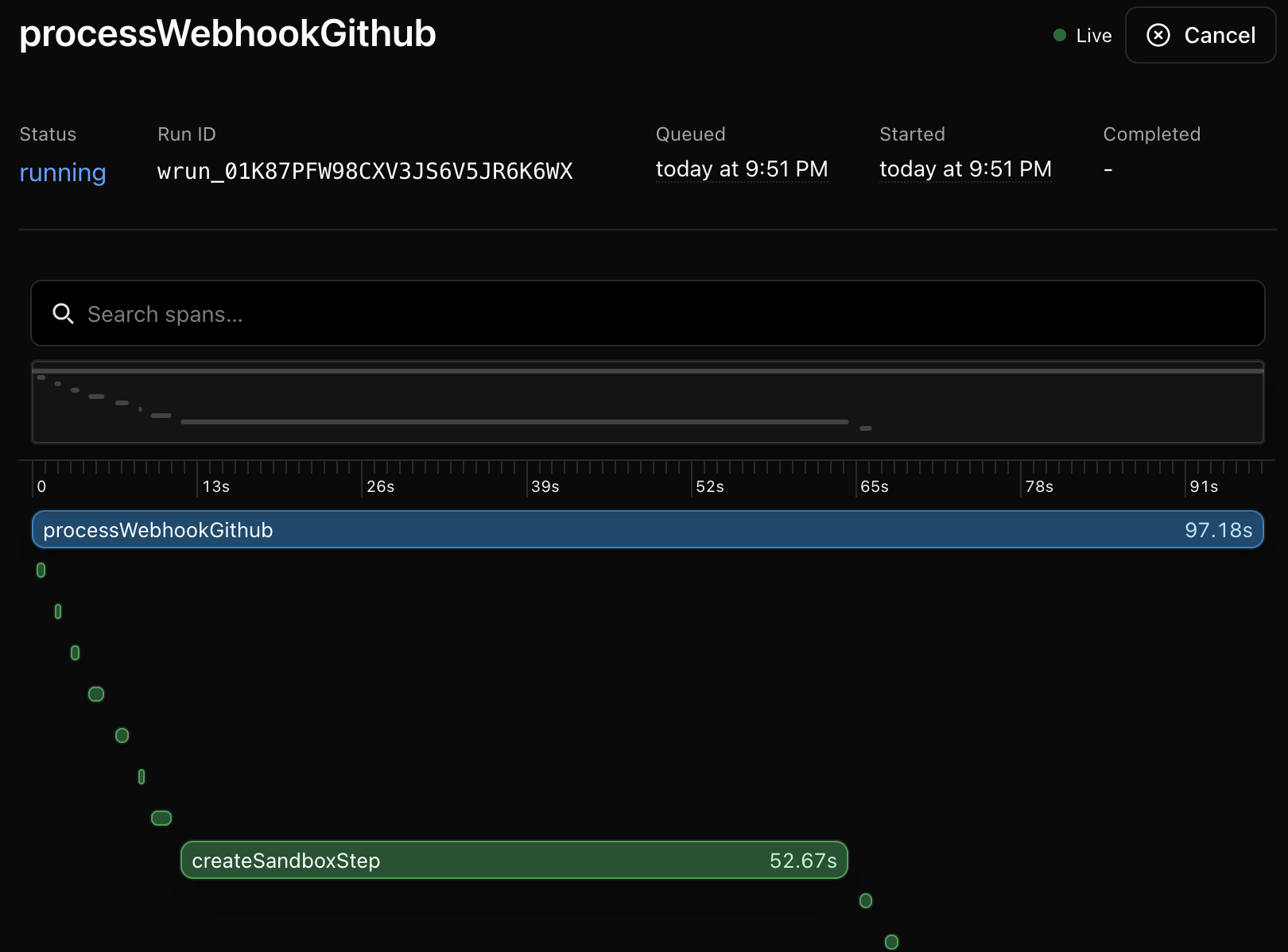Cancel the running workflow run

pyautogui.click(x=1200, y=35)
